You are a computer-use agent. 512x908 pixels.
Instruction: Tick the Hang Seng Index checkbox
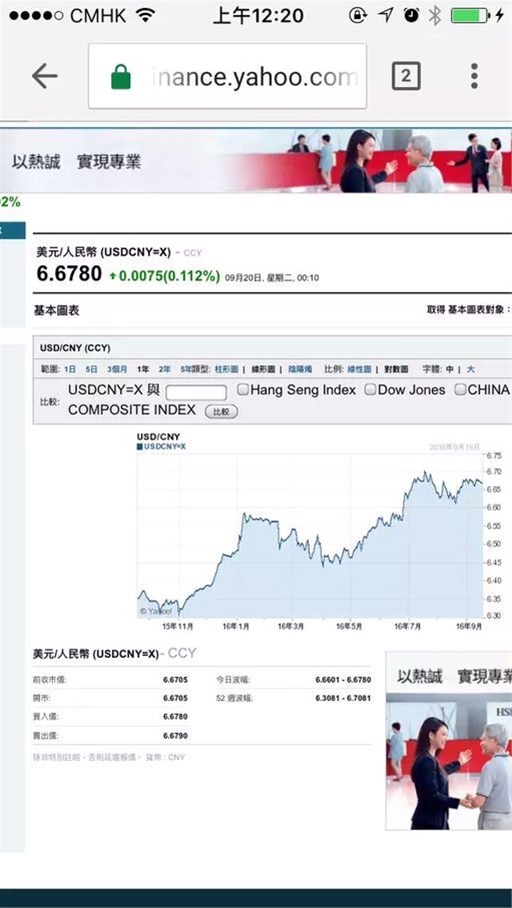click(x=243, y=390)
